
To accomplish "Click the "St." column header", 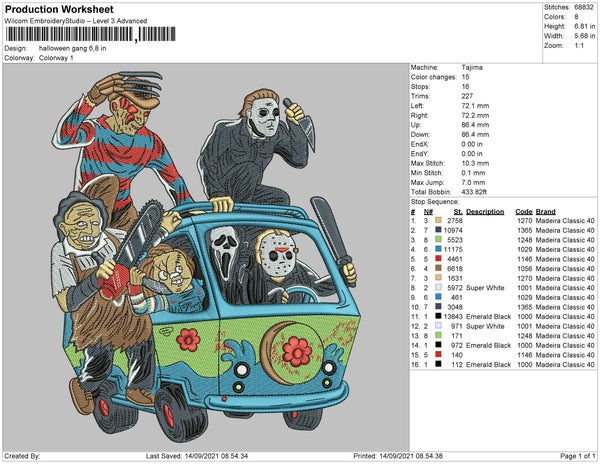I will 458,212.
